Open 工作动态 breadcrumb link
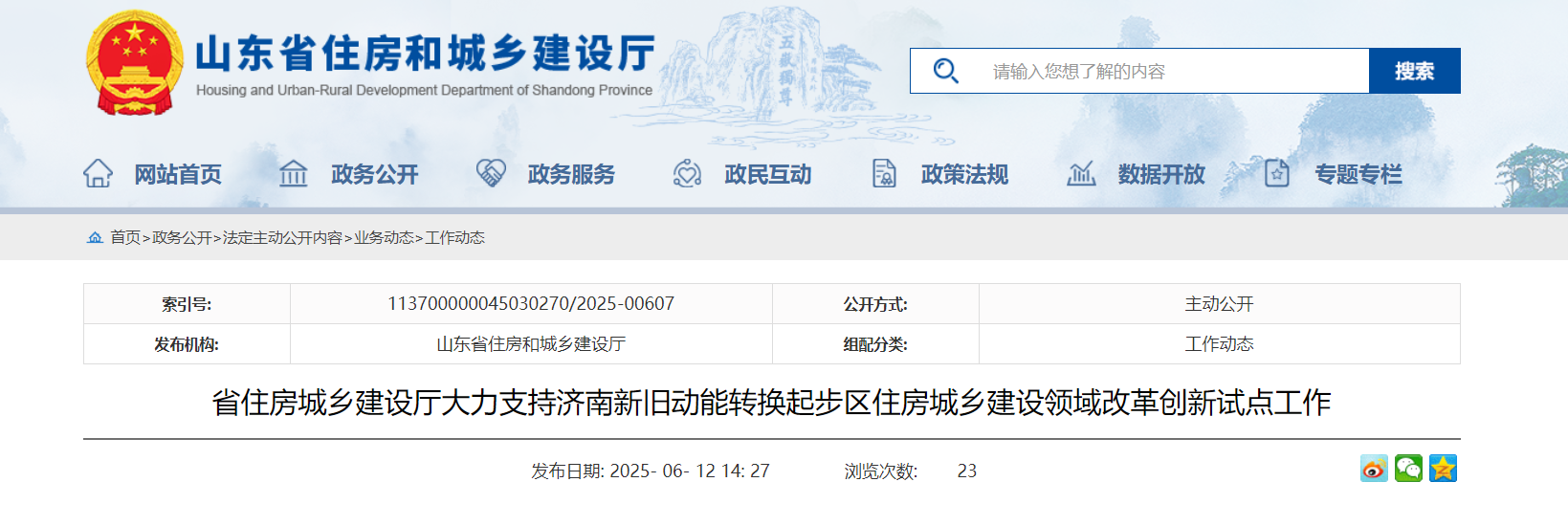This screenshot has width=1568, height=526. 454,237
